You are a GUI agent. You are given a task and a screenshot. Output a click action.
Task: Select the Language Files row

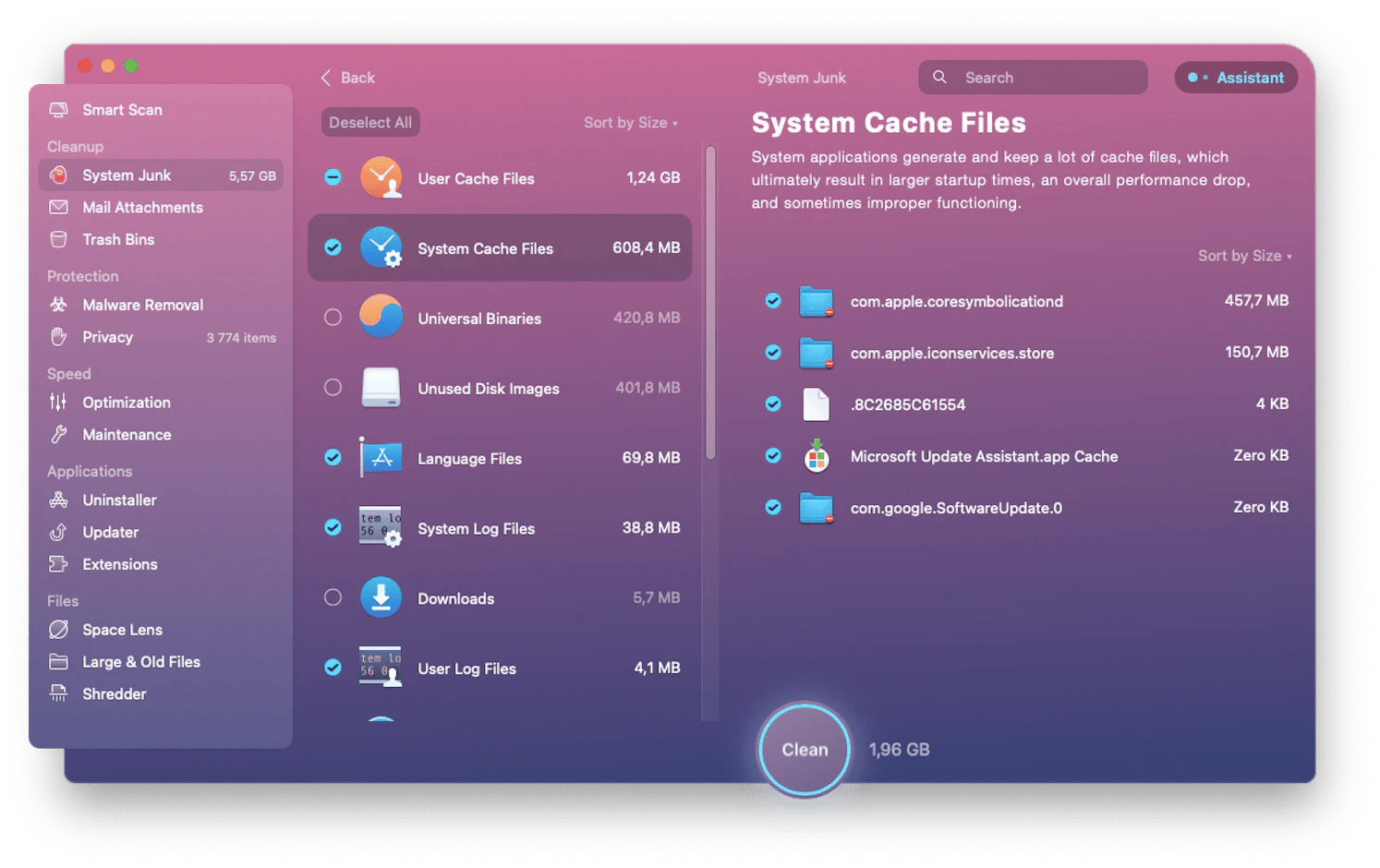coord(500,458)
